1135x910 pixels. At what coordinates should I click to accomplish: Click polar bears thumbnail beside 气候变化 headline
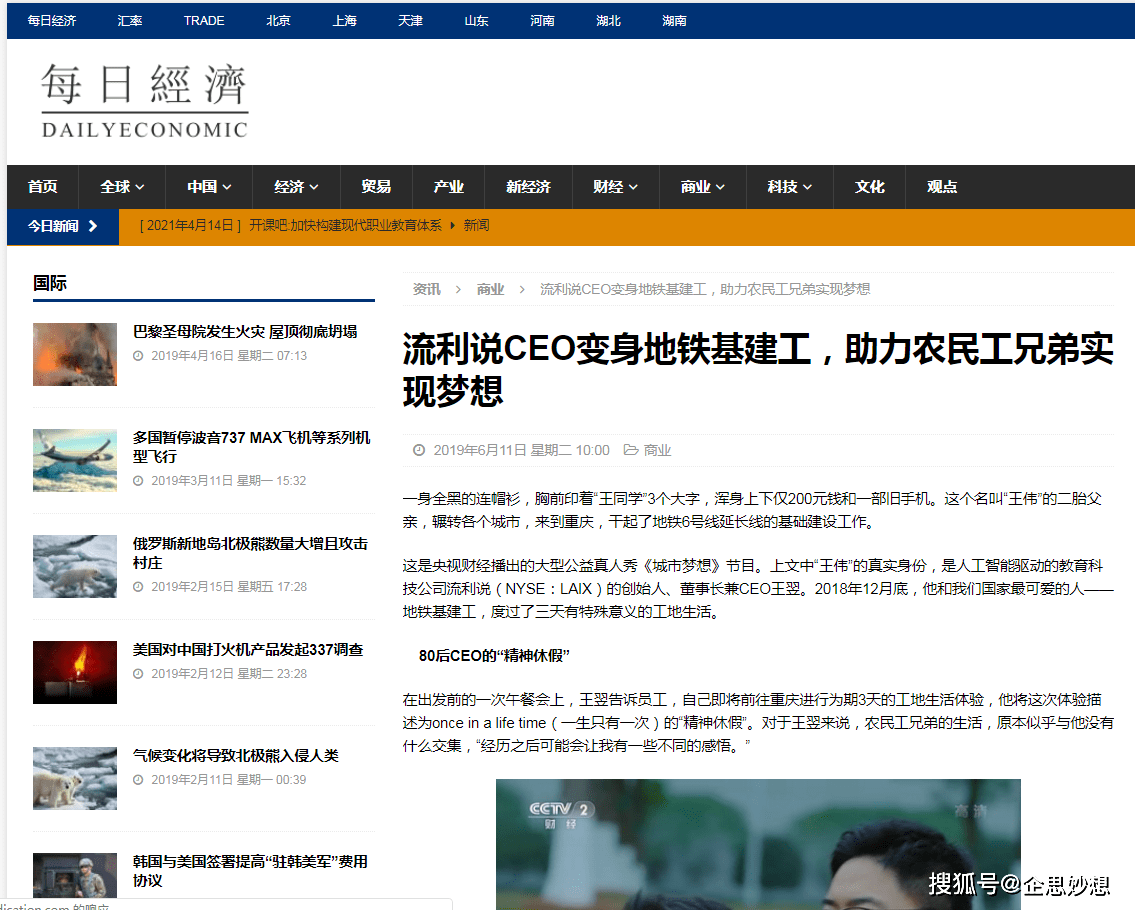click(75, 778)
